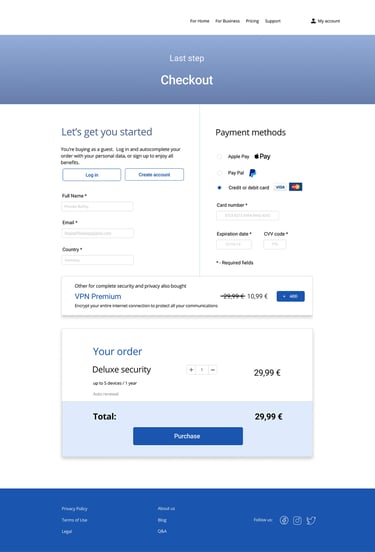Click the Visa card icon
This screenshot has height=552, width=375.
[x=280, y=187]
